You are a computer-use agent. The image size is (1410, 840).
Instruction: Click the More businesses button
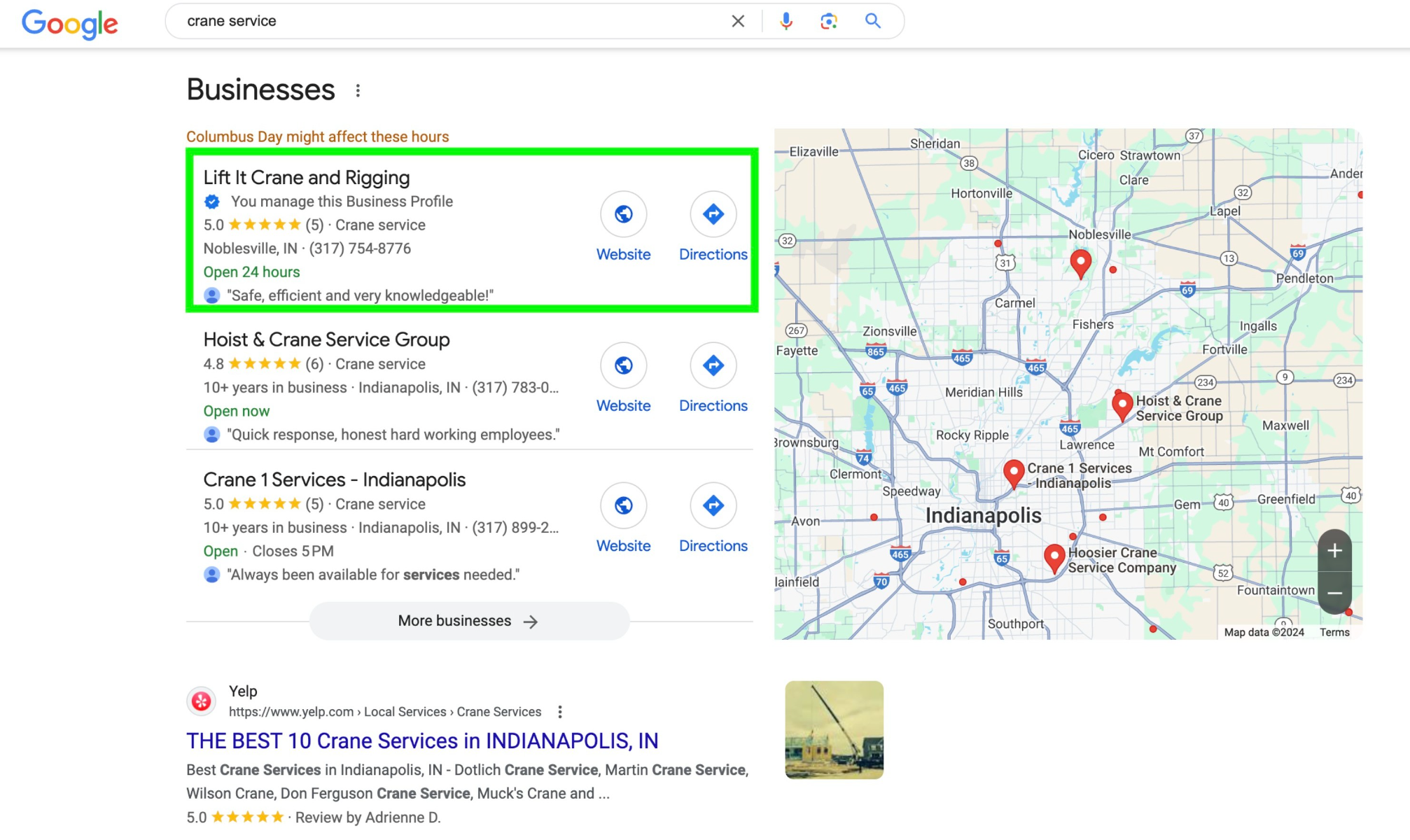click(x=469, y=621)
